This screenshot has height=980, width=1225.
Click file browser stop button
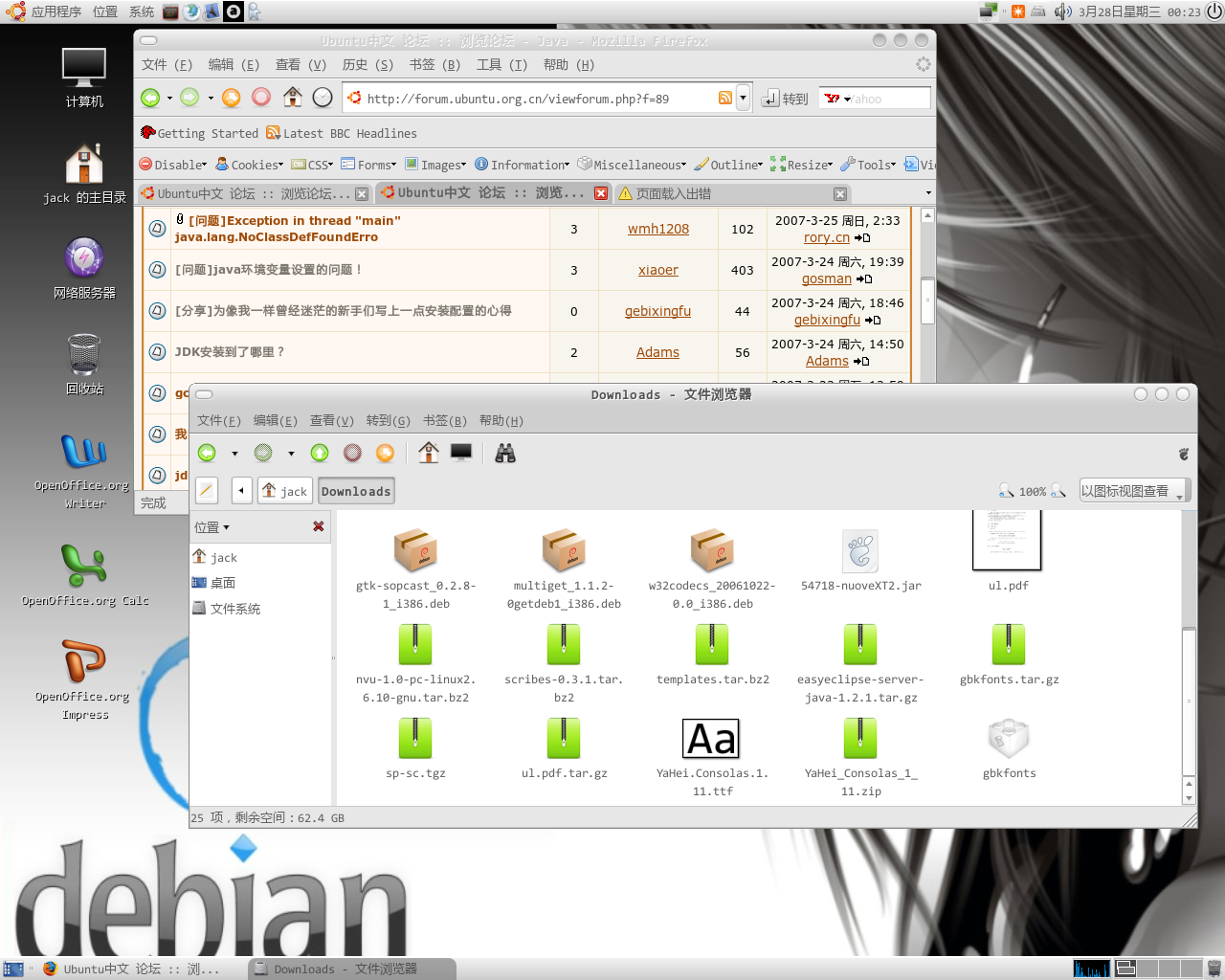[x=352, y=453]
